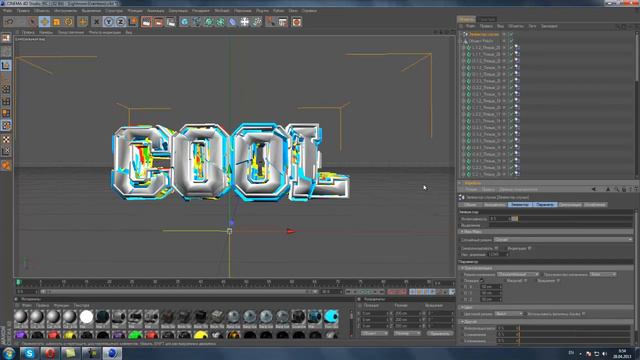
Task: Open the Размер dropdown in Coordinates panel
Action: pos(407,333)
